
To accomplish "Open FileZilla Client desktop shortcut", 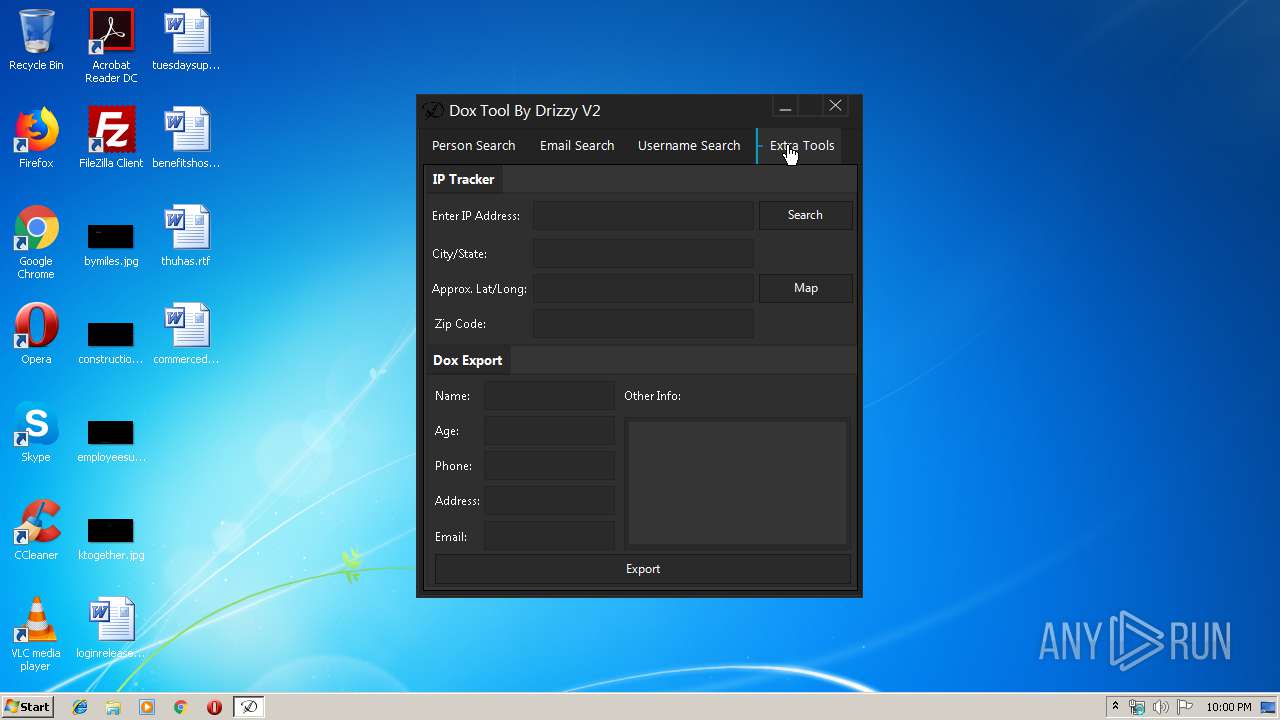I will tap(111, 138).
